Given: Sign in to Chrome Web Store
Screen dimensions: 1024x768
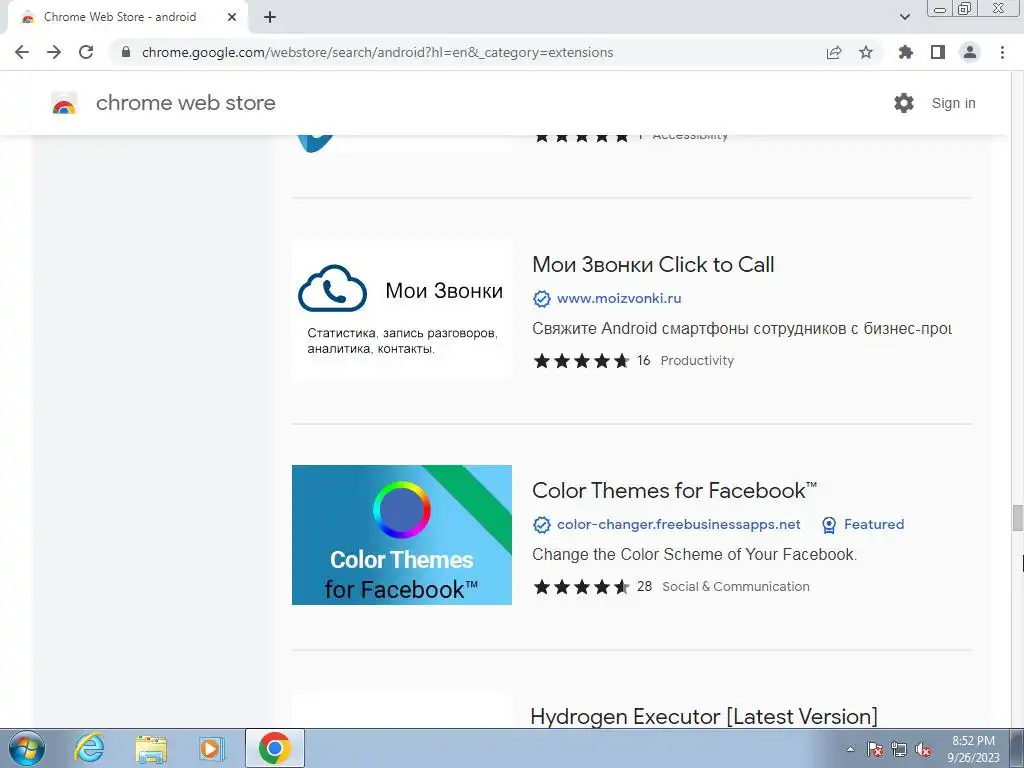Looking at the screenshot, I should 953,103.
